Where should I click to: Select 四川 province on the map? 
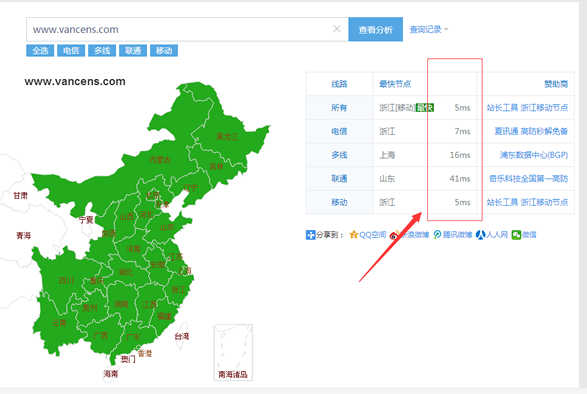[66, 281]
